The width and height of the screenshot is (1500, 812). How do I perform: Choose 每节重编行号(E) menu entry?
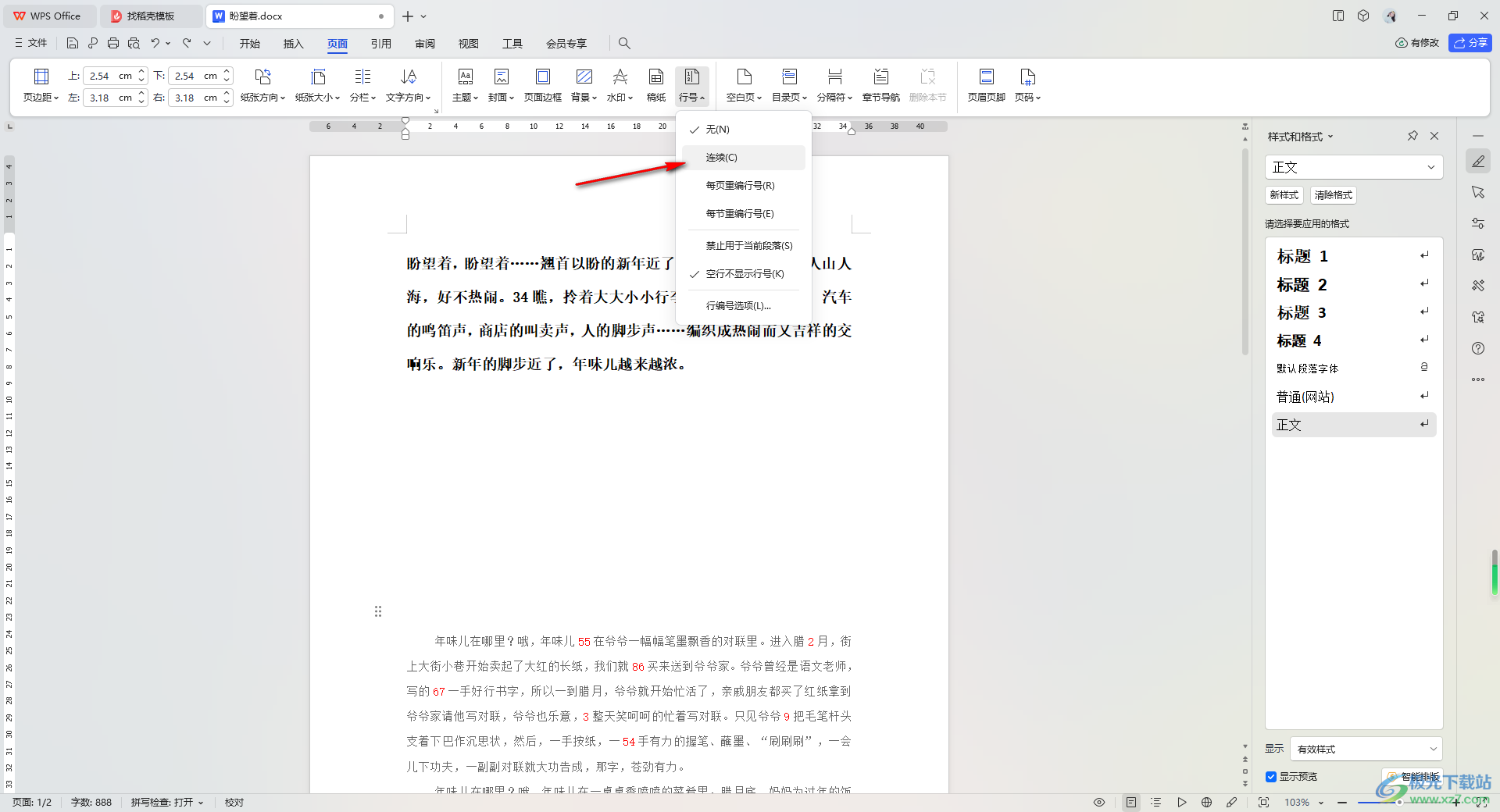click(744, 214)
